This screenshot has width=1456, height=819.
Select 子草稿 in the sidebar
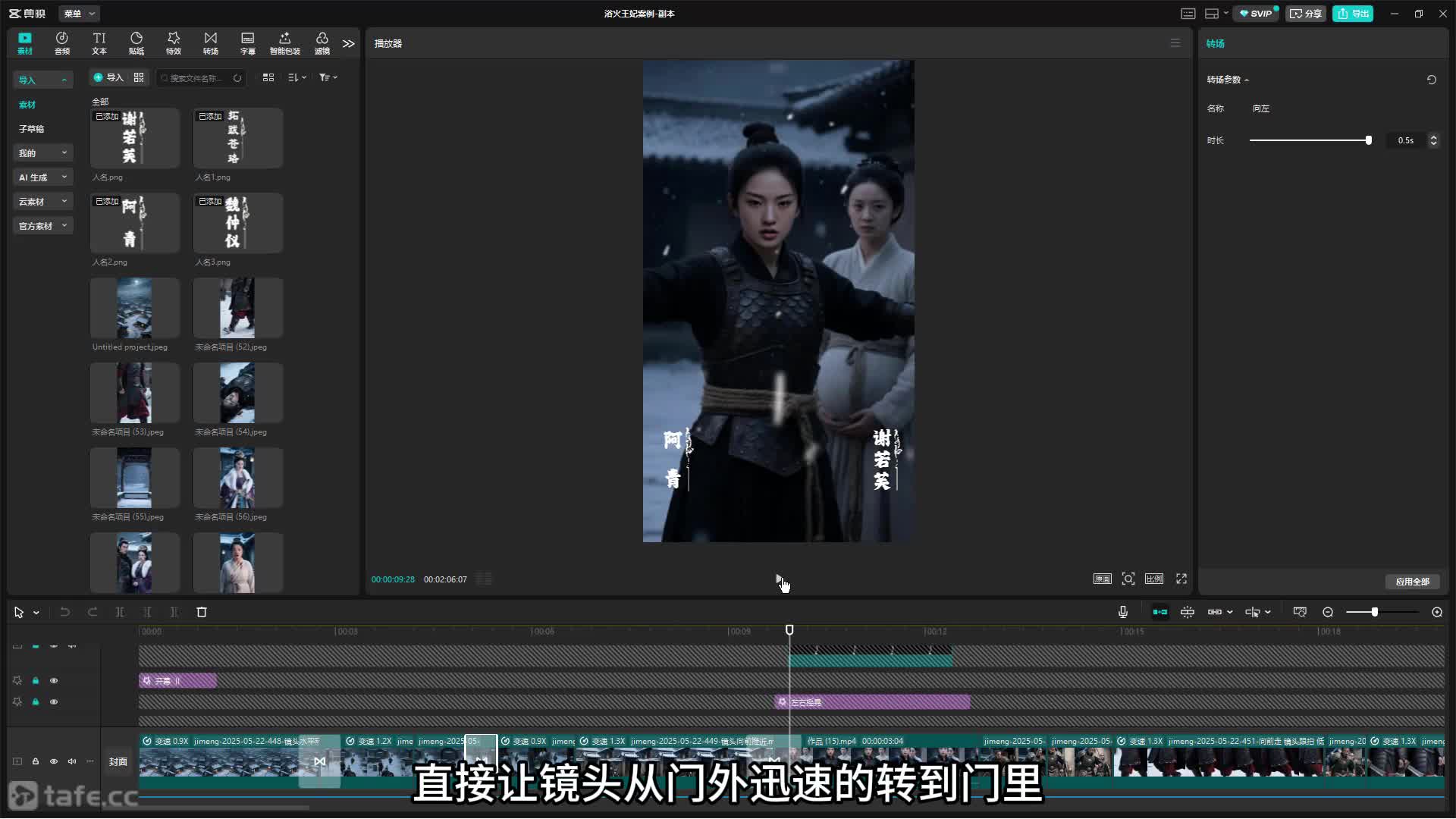point(32,129)
